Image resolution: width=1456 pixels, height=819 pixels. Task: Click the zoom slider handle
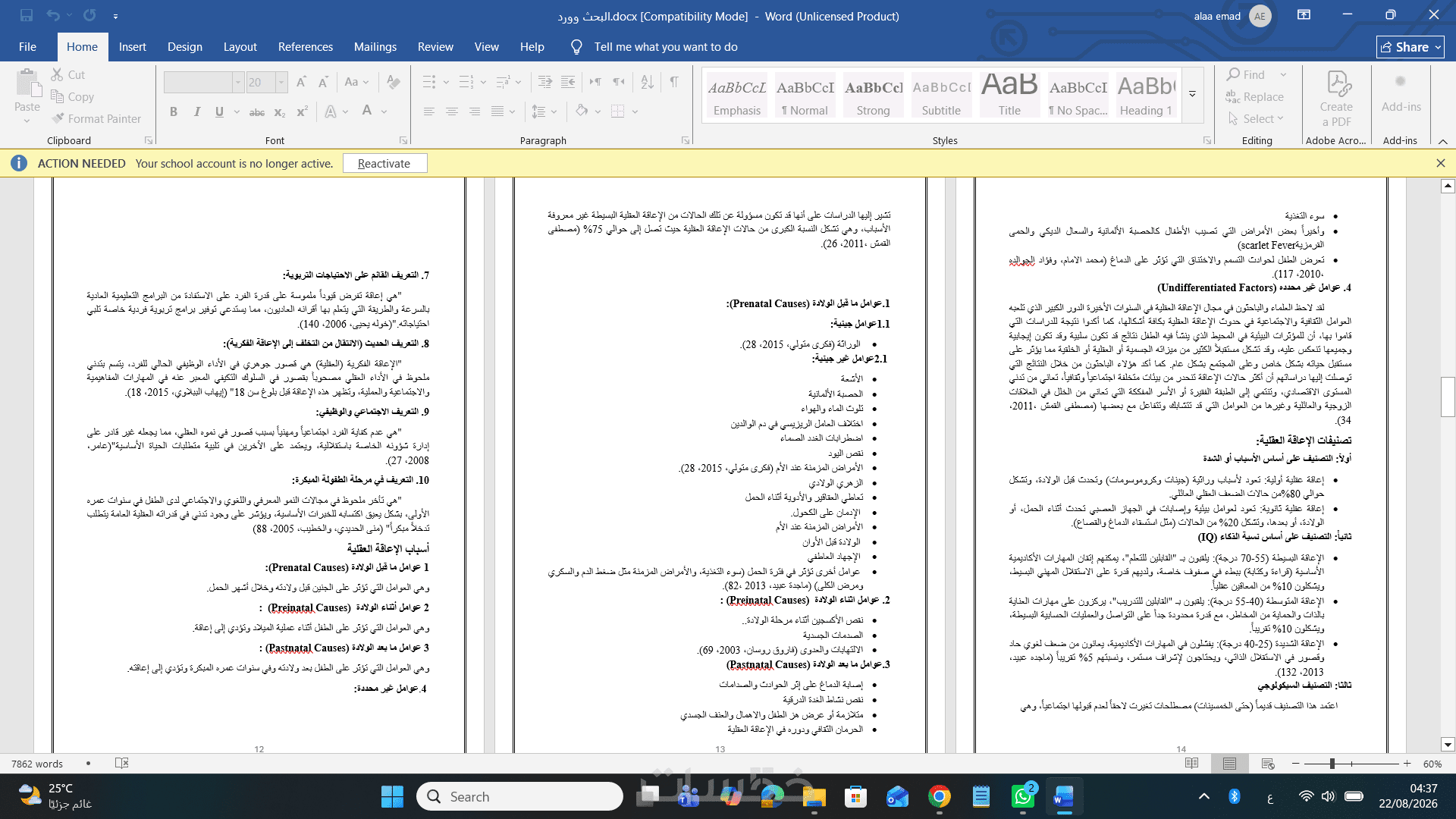pyautogui.click(x=1332, y=764)
